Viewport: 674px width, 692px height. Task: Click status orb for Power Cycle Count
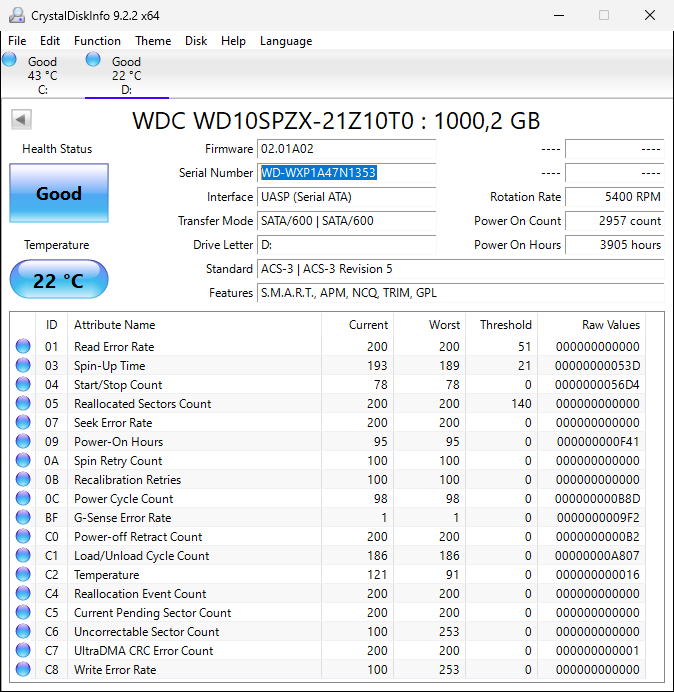(23, 498)
